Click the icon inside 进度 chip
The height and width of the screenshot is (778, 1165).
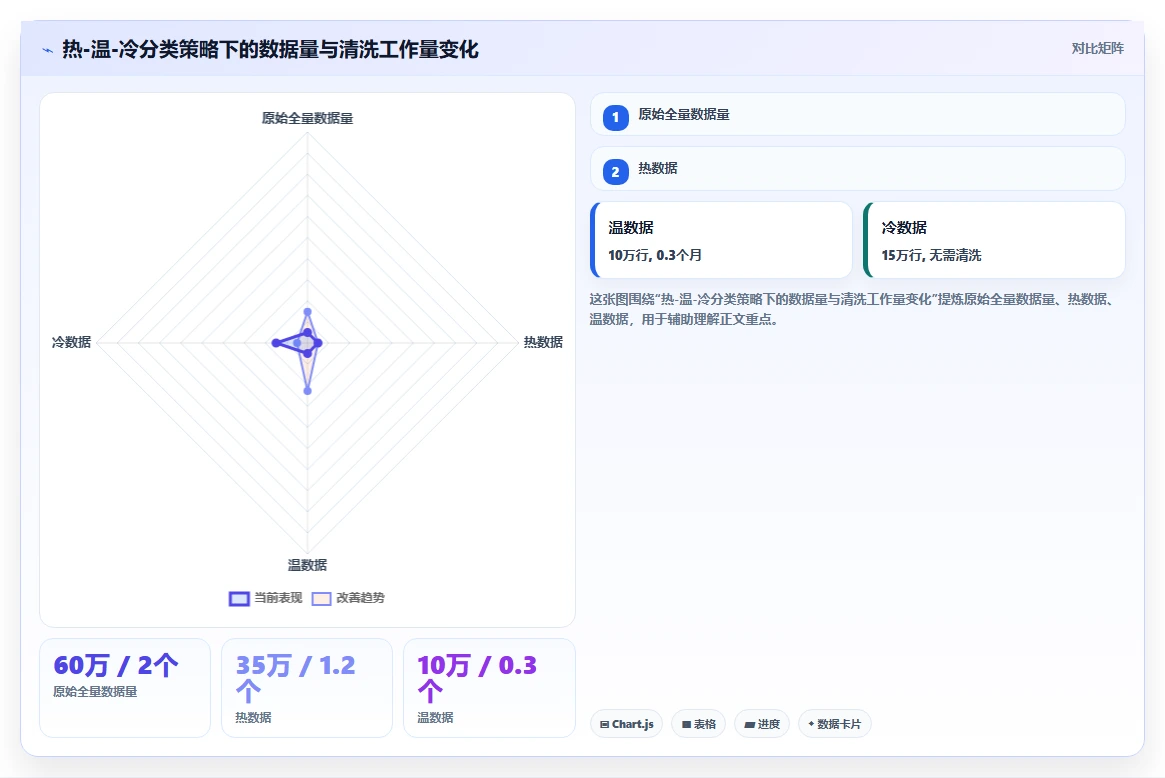750,724
